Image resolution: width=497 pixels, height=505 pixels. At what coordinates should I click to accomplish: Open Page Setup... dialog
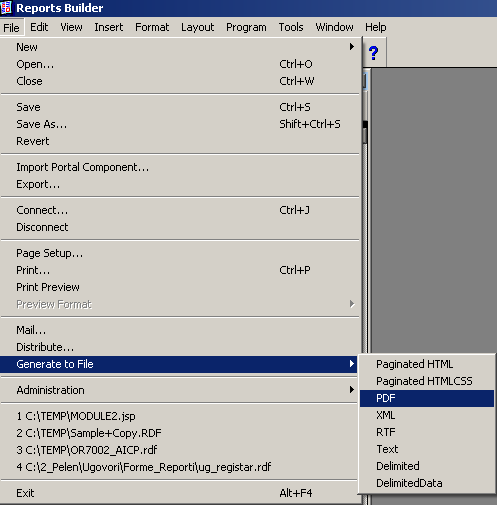[180, 253]
